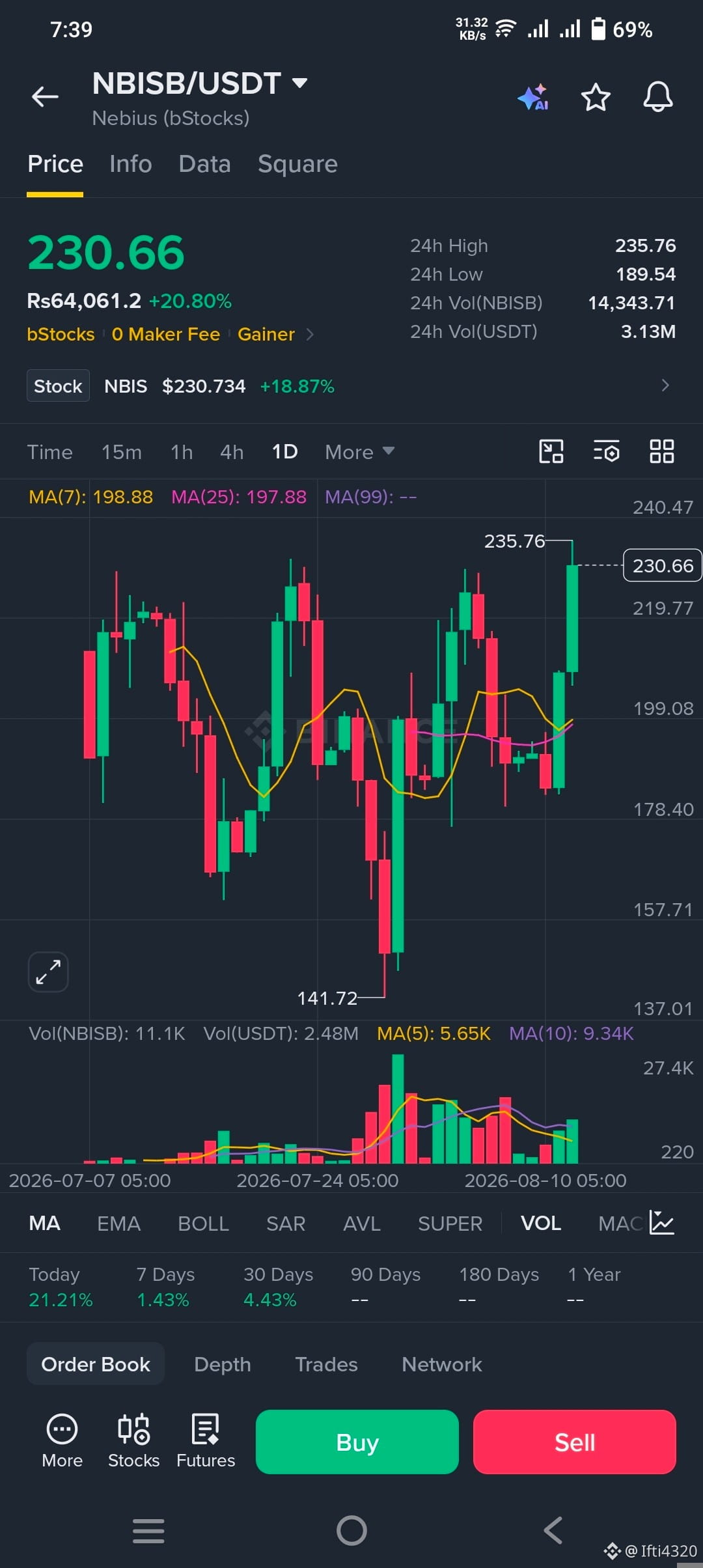
Task: Tap Android back navigation button
Action: [553, 1531]
